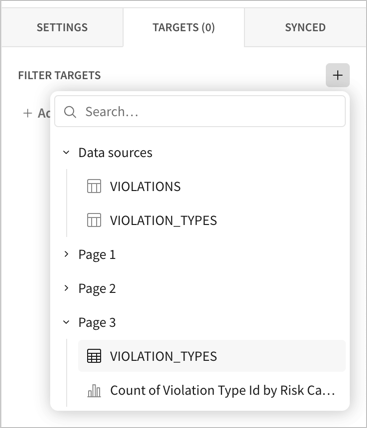Screen dimensions: 367x428
Task: Click the Page 1 label
Action: (x=97, y=255)
